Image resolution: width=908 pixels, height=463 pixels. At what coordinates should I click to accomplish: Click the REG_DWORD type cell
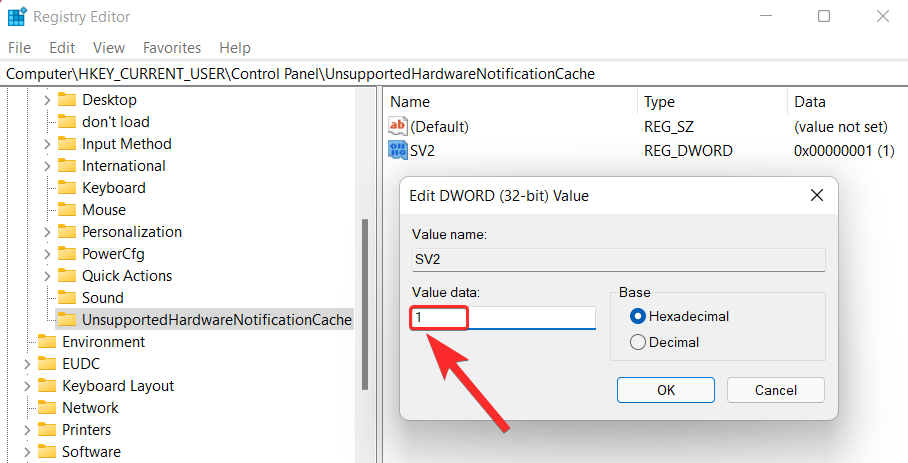click(688, 151)
